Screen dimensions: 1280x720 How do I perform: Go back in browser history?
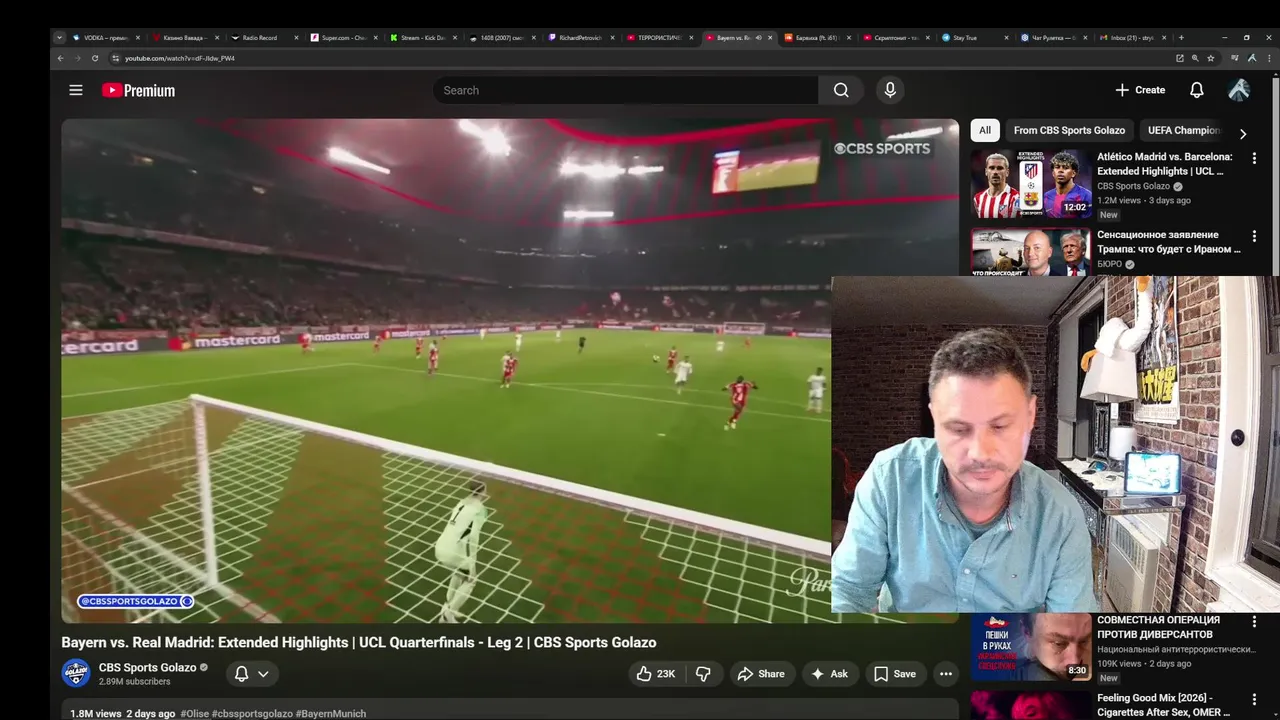point(60,58)
